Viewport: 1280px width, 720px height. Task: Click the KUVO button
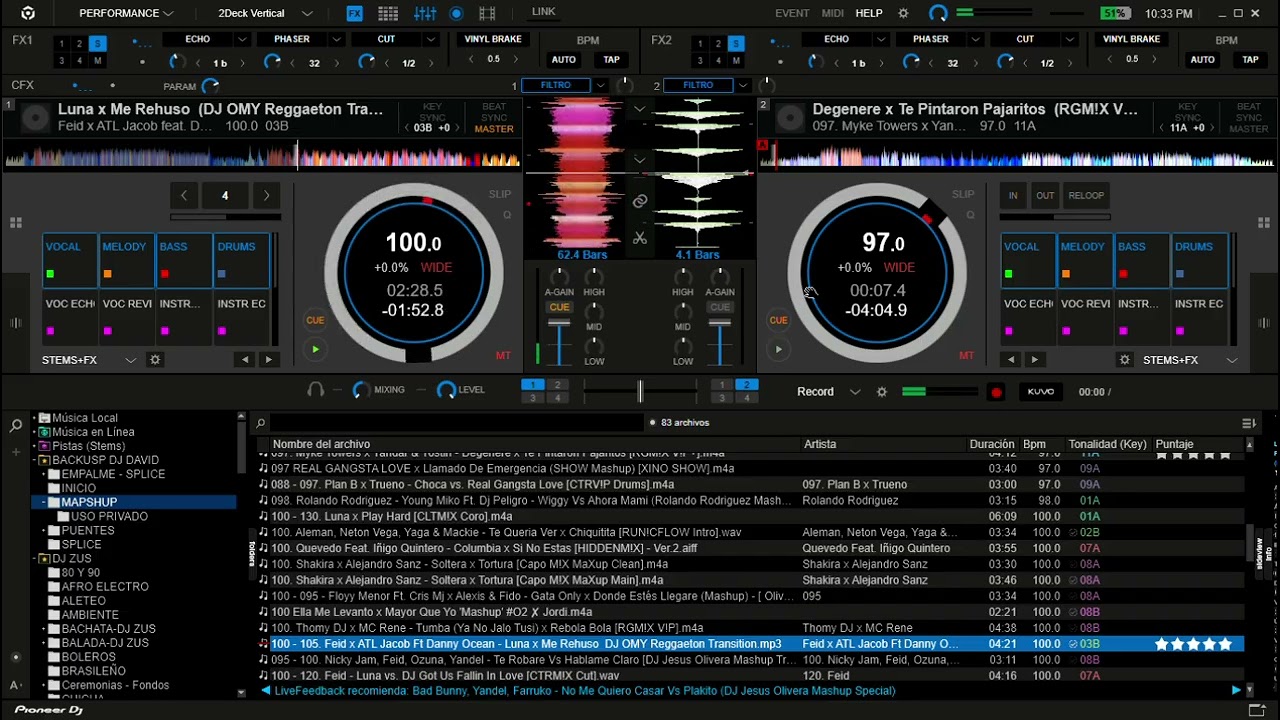tap(1041, 392)
